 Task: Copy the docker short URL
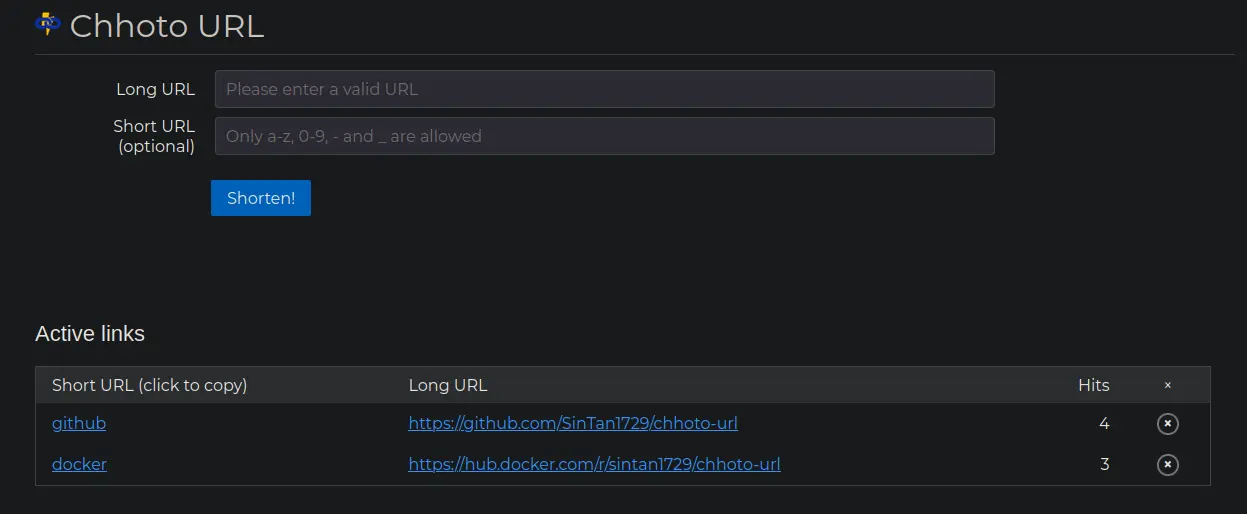79,464
